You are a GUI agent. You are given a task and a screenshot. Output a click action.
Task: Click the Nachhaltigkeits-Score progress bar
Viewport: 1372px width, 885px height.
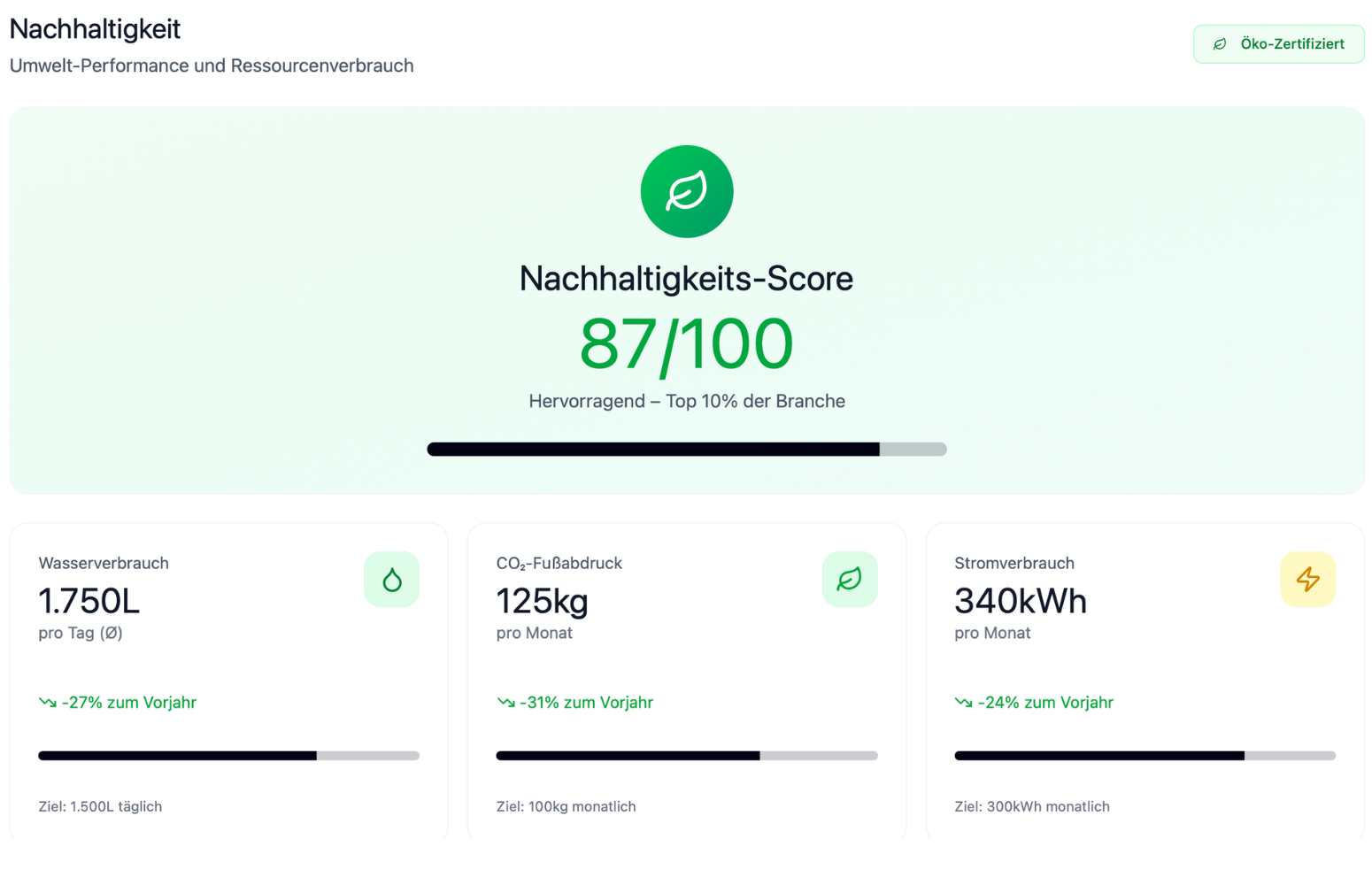click(x=686, y=450)
